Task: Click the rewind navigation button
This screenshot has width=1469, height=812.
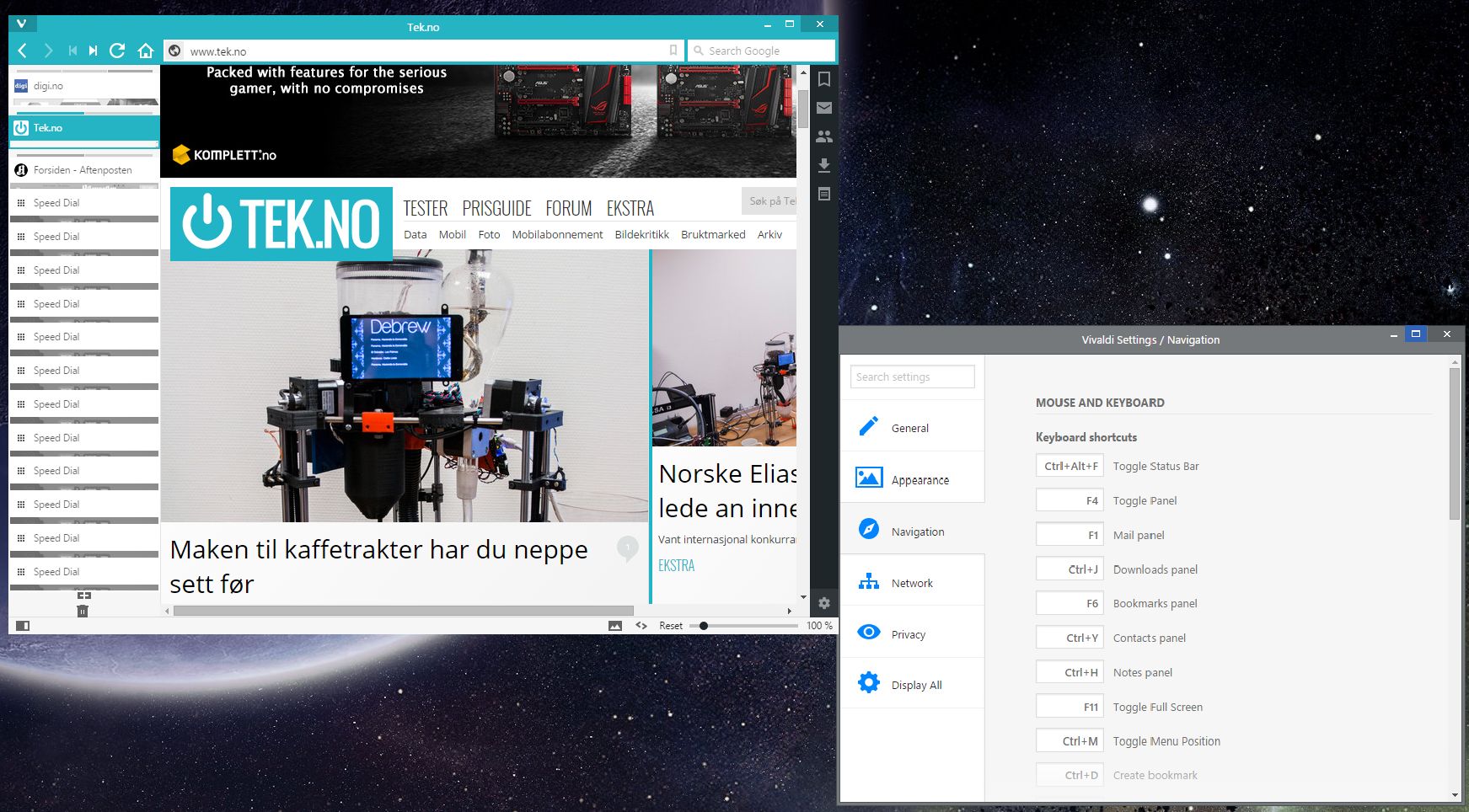Action: coord(72,51)
